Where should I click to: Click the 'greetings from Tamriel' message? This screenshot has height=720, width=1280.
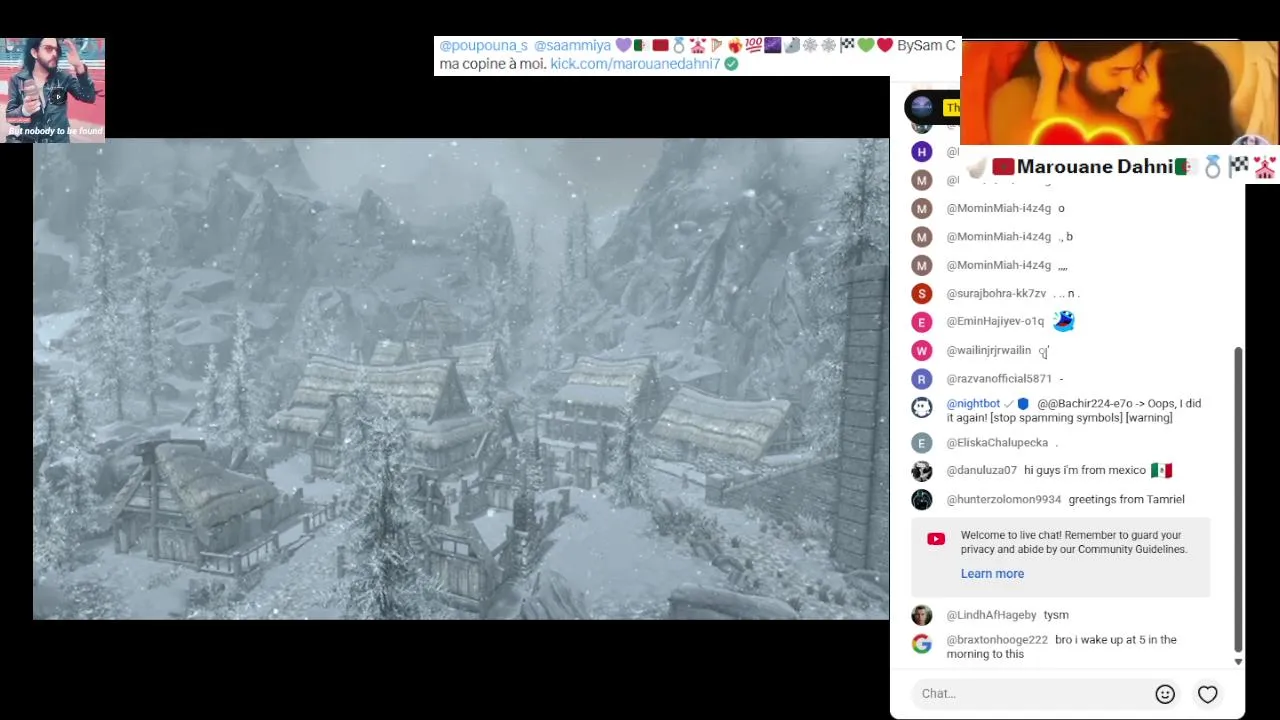tap(1126, 499)
